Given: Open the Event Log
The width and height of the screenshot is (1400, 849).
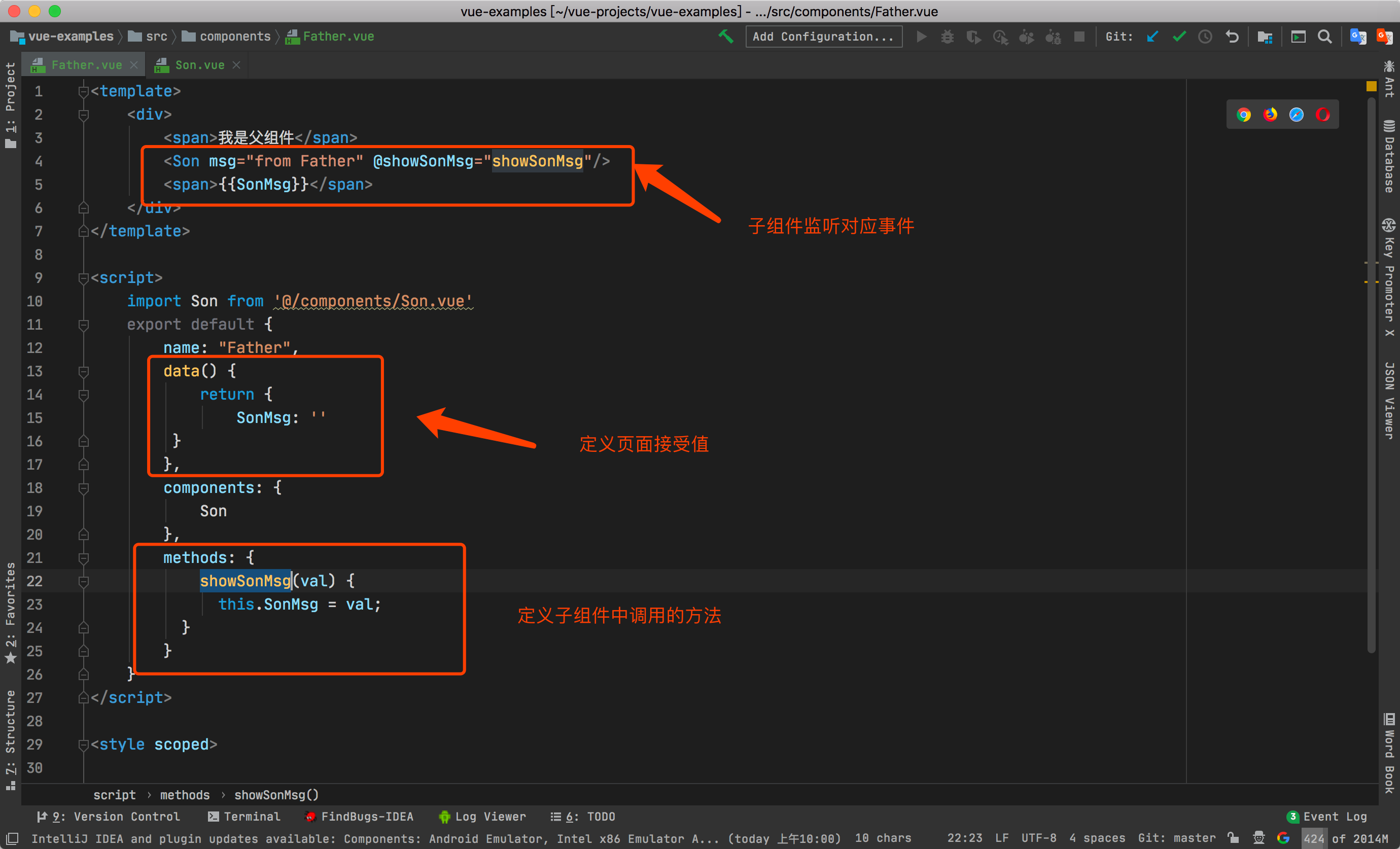Looking at the screenshot, I should tap(1327, 817).
